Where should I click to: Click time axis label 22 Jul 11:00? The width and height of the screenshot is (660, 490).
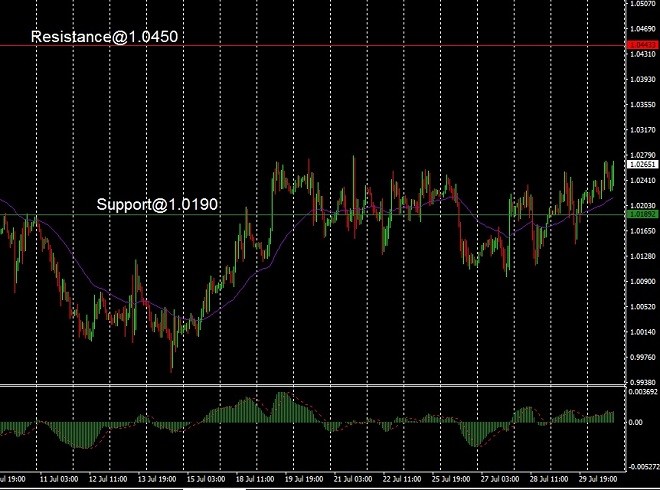click(402, 479)
